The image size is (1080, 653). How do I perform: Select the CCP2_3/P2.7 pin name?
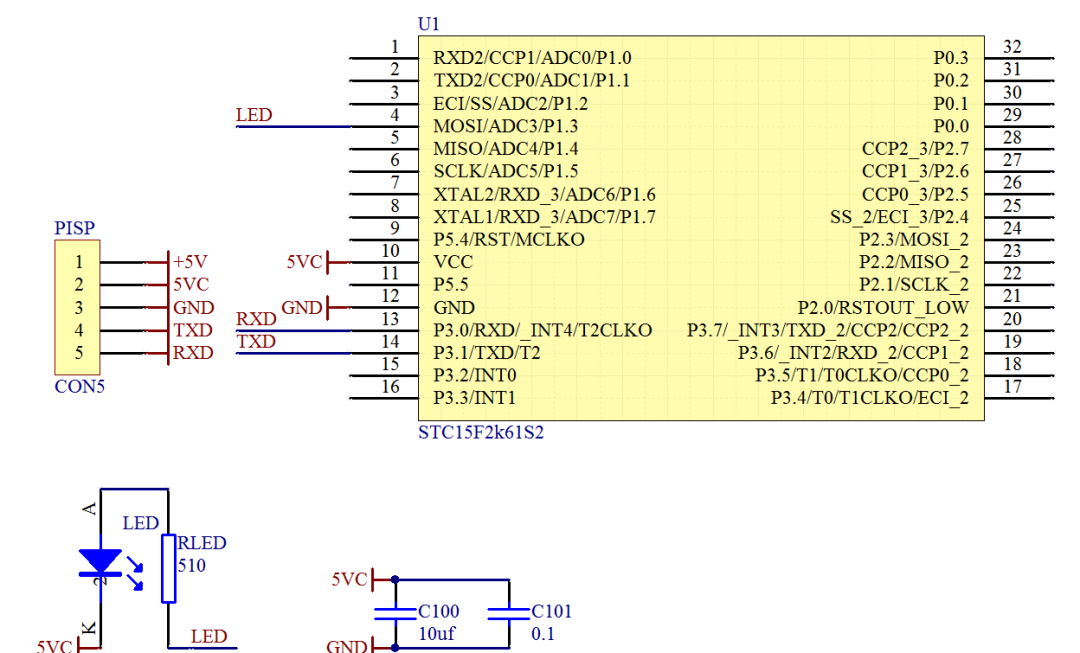(x=915, y=149)
